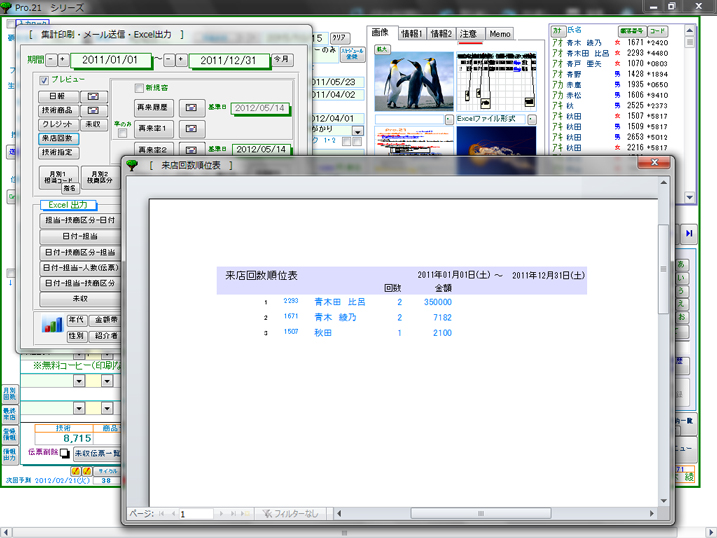The width and height of the screenshot is (717, 538).
Task: Toggle the 率のみ checkbox
Action: click(122, 133)
